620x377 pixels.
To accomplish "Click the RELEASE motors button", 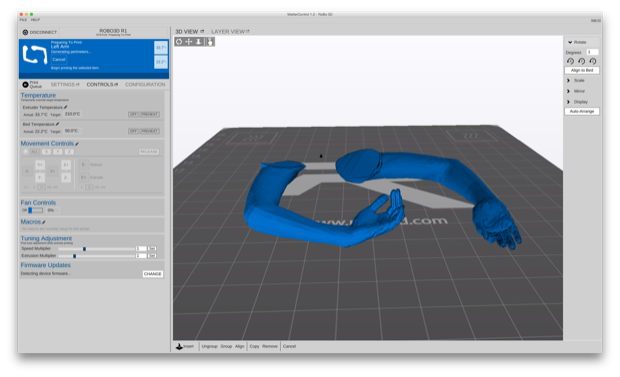I will 149,152.
